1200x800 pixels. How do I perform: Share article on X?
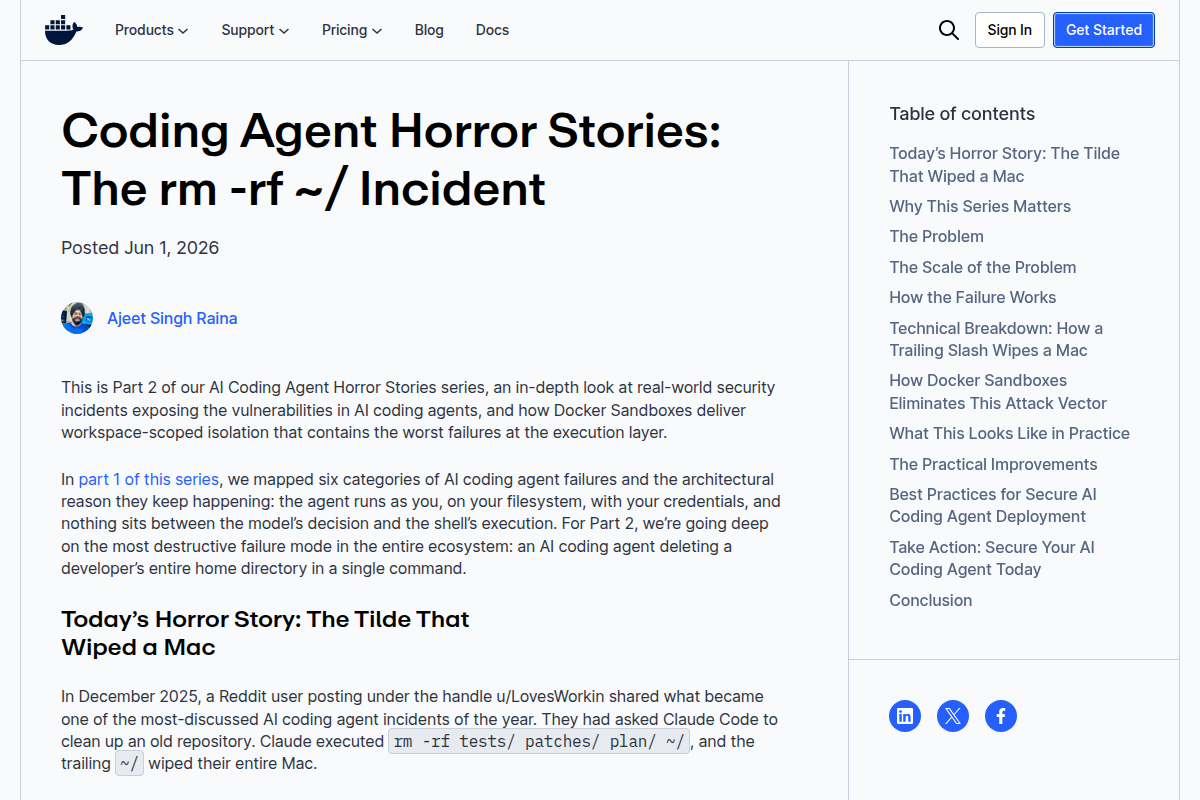point(953,716)
